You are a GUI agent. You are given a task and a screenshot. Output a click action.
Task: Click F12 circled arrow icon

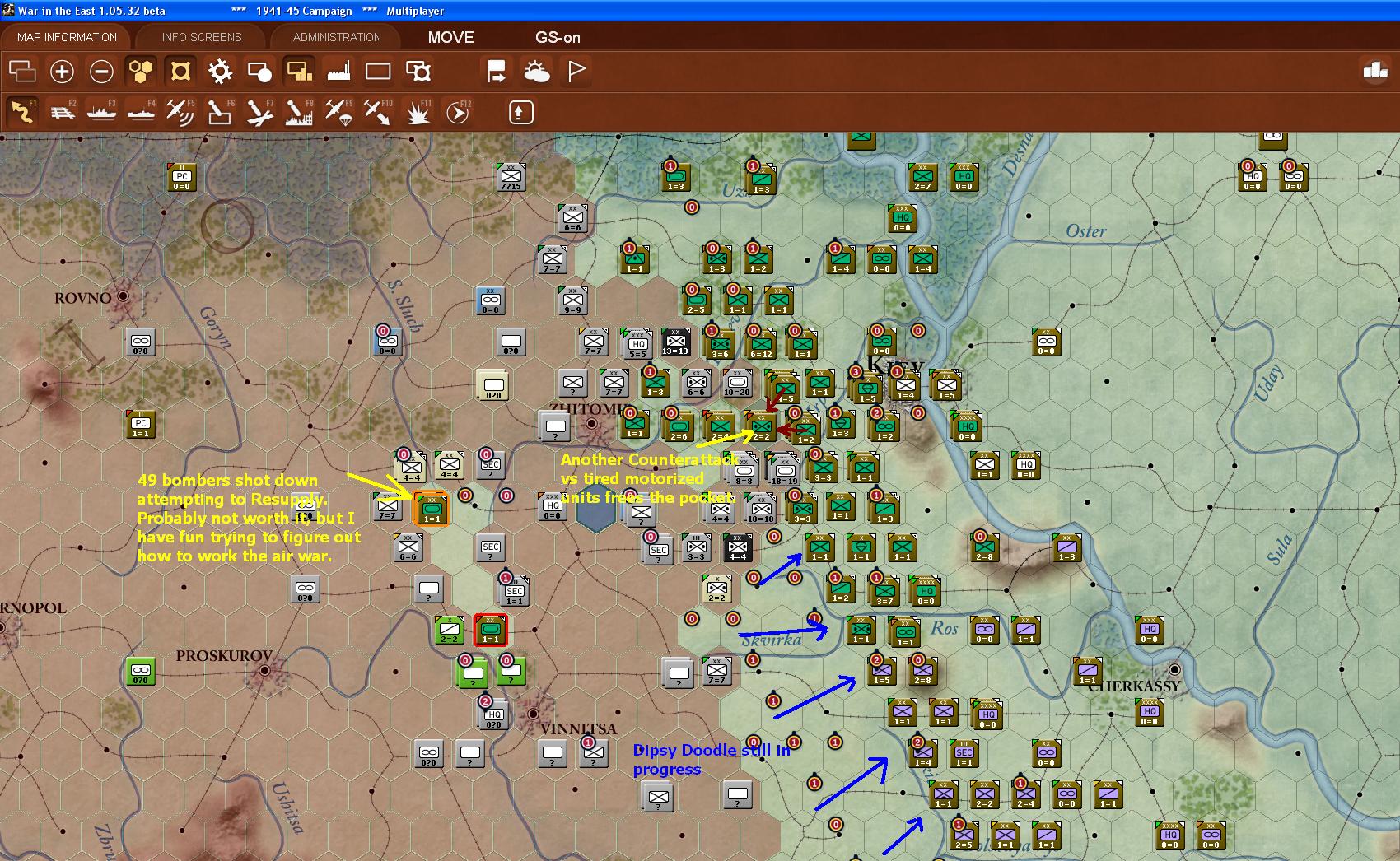458,112
